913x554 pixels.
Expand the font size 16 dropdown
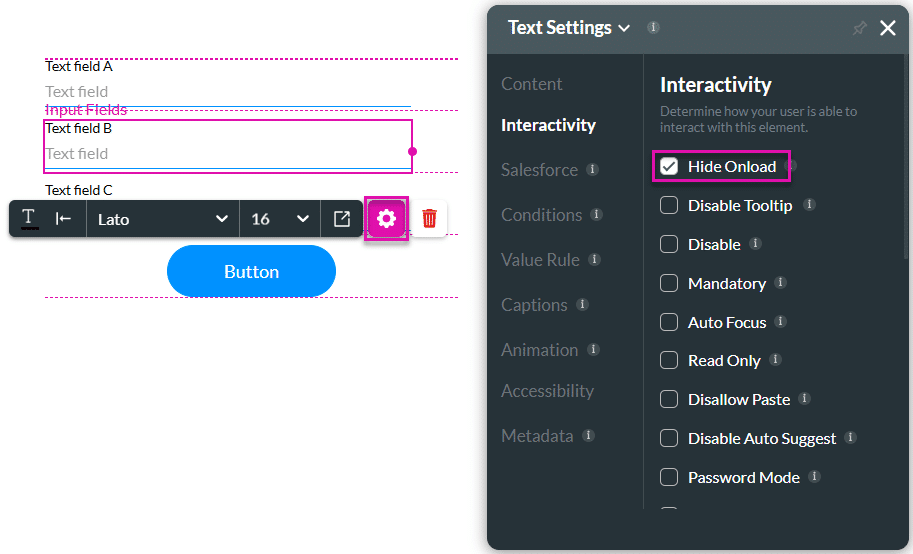point(280,218)
